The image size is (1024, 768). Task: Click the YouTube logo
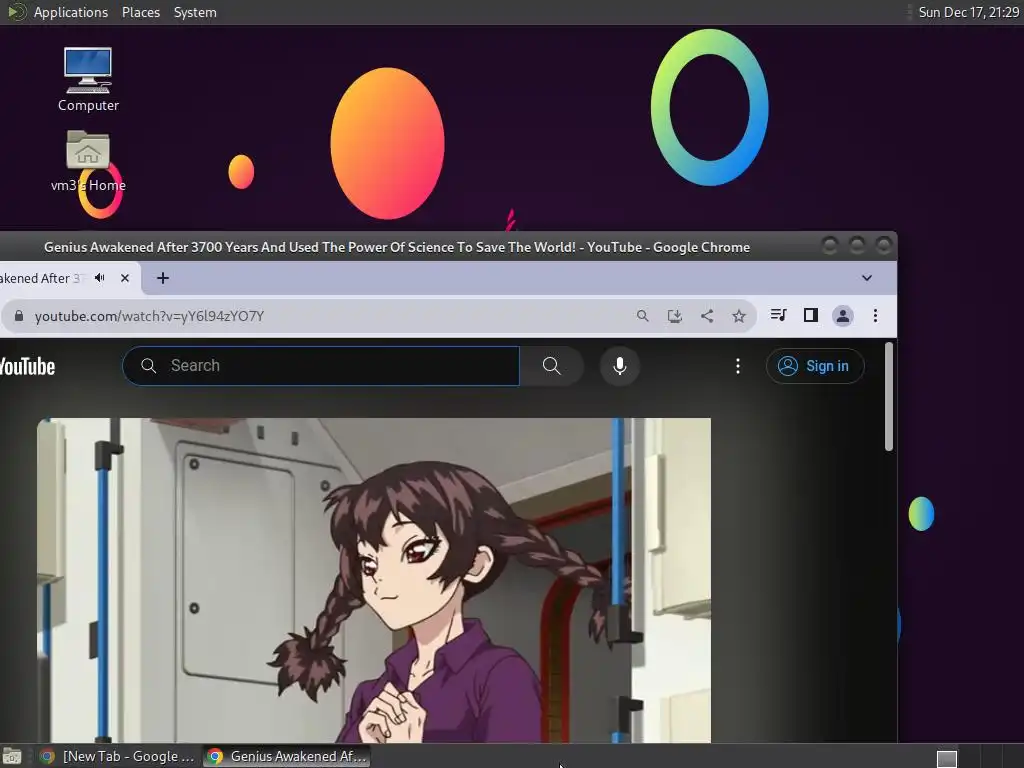click(x=27, y=366)
